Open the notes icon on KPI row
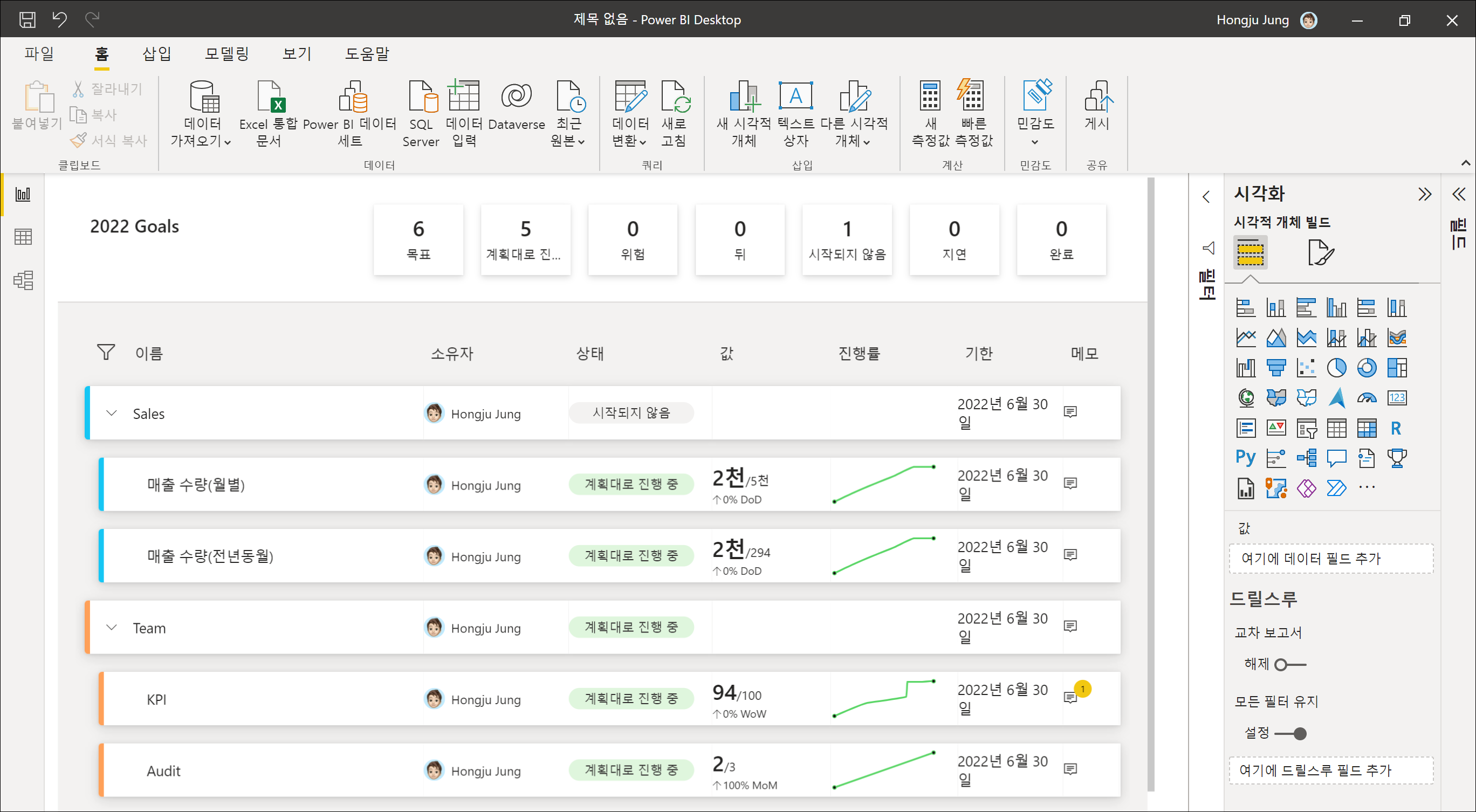This screenshot has width=1476, height=812. point(1070,697)
